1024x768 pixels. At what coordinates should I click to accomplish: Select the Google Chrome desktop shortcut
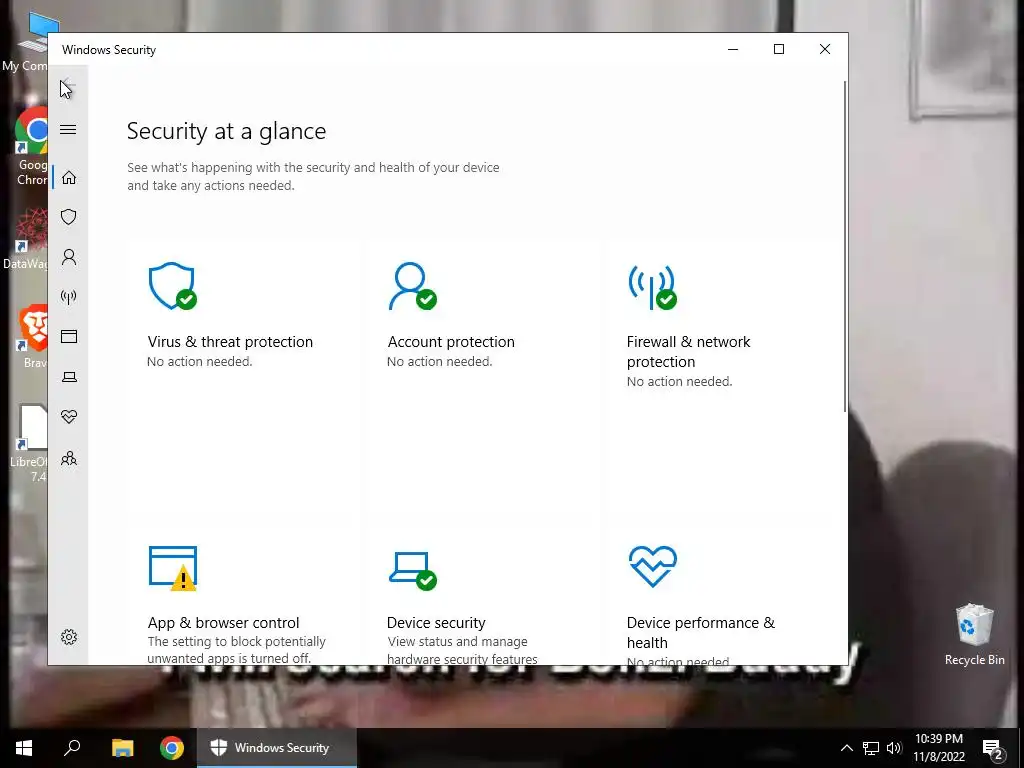(x=31, y=146)
